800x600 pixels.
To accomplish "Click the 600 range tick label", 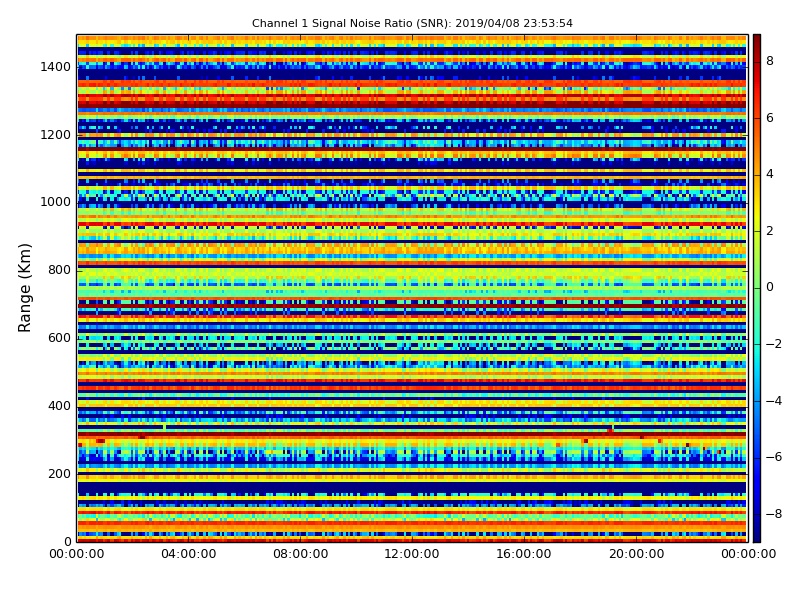I will (x=59, y=338).
